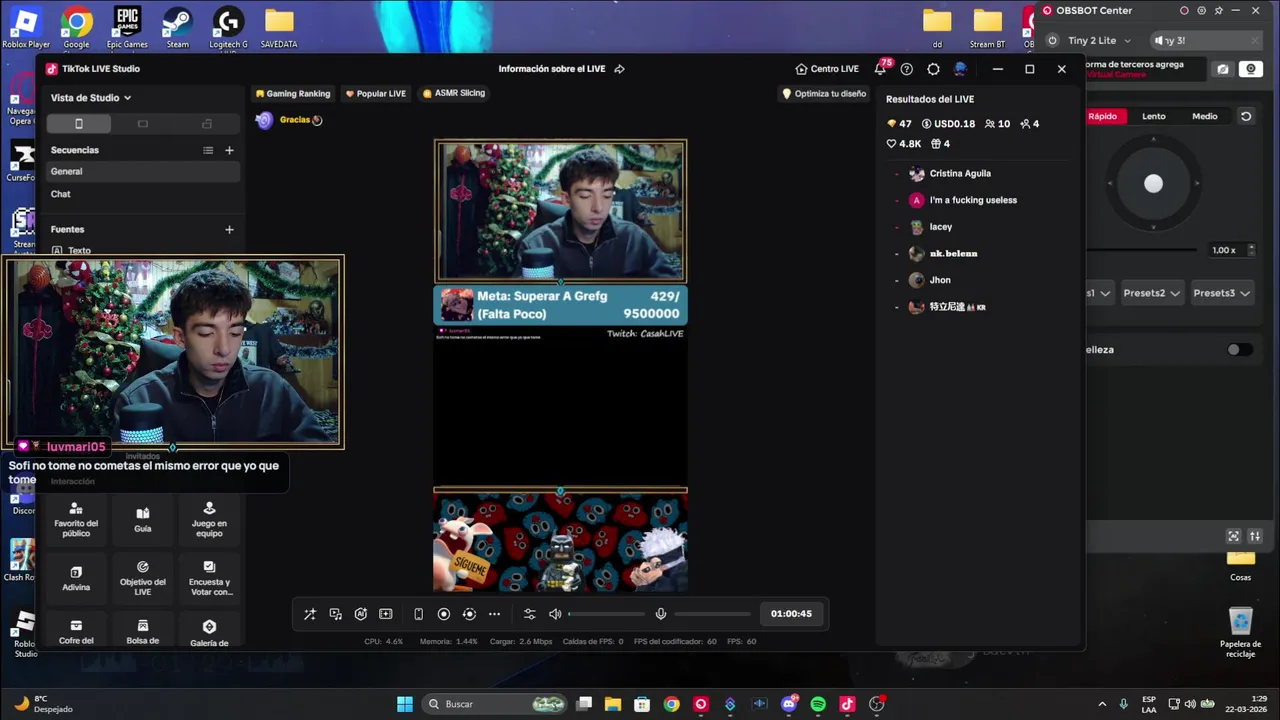Open Spotify from the taskbar
Image resolution: width=1280 pixels, height=720 pixels.
818,704
